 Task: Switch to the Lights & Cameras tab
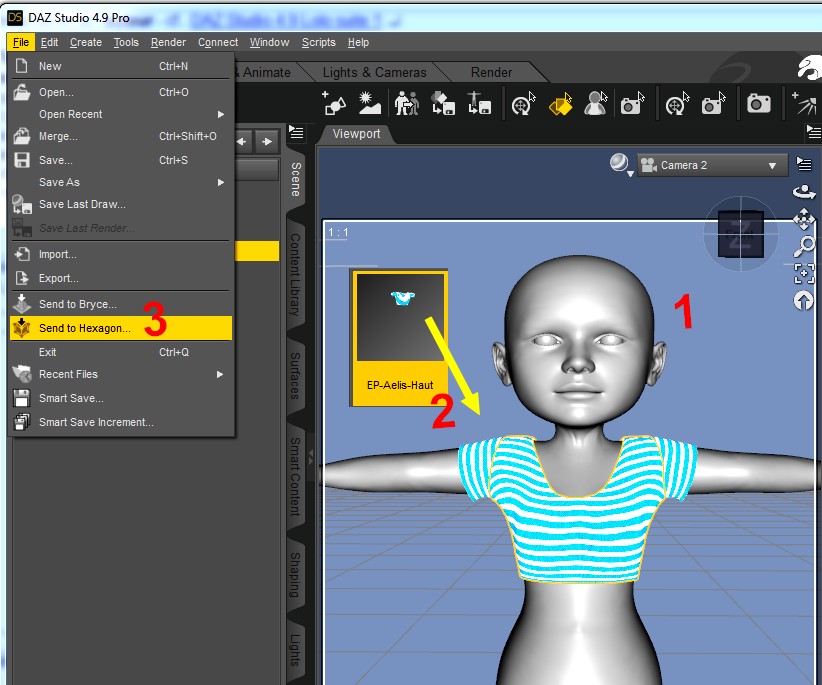pos(374,72)
